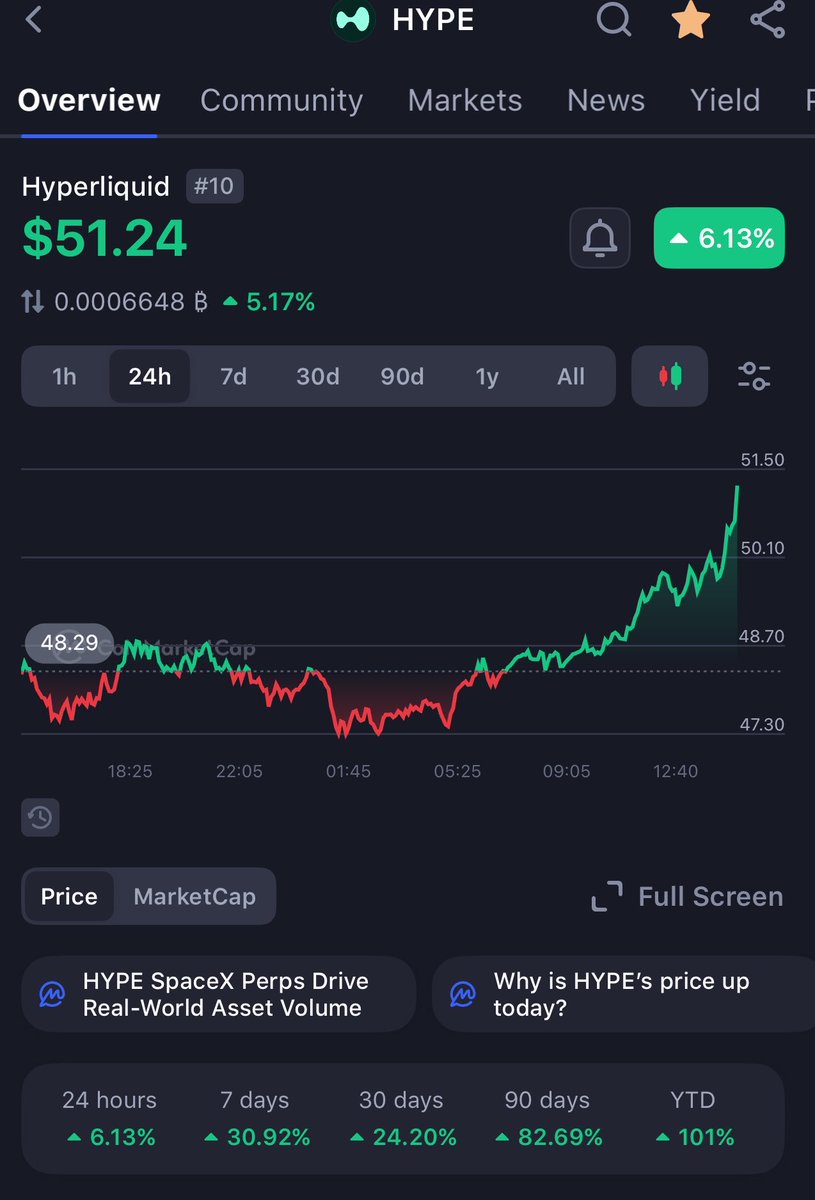Select the 7d chart range
The height and width of the screenshot is (1200, 815).
pyautogui.click(x=234, y=377)
